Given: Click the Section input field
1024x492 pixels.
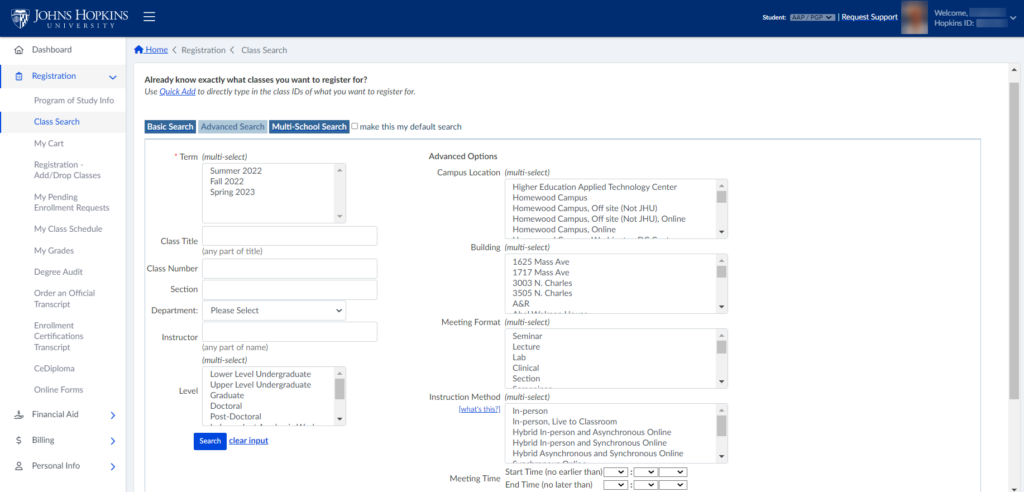Looking at the screenshot, I should point(290,289).
